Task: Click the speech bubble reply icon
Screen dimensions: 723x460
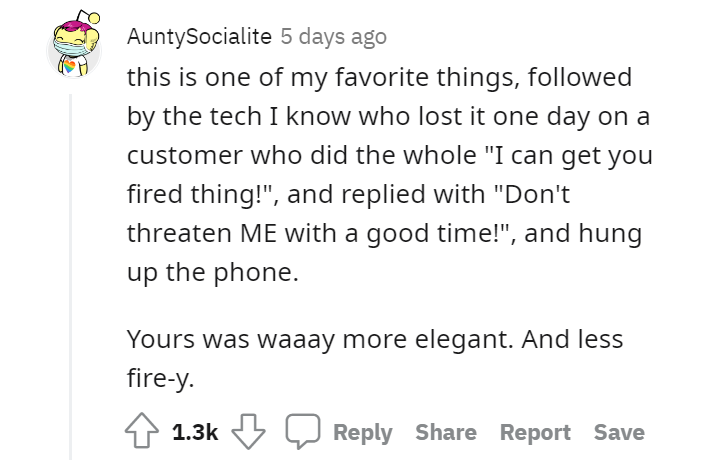Action: [300, 432]
